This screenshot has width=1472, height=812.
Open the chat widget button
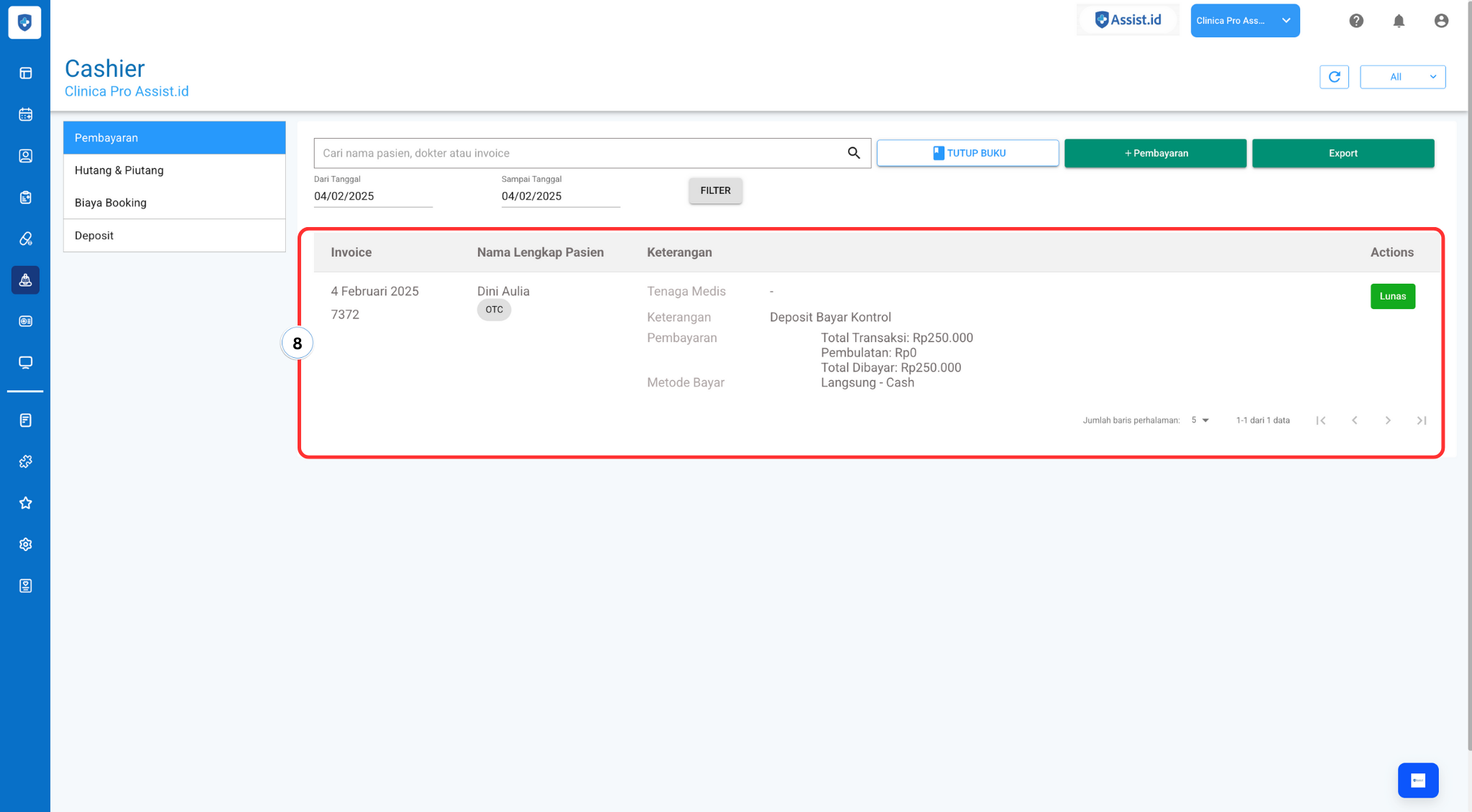tap(1417, 780)
